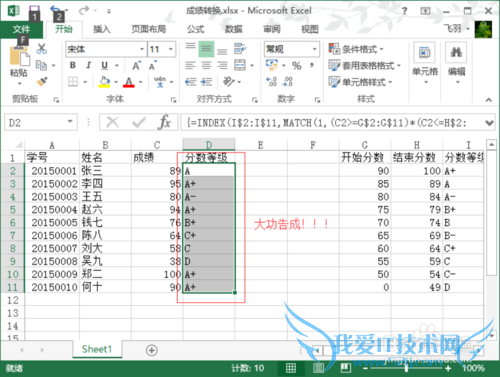
Task: Open 条件格式 conditional formatting menu
Action: (356, 49)
